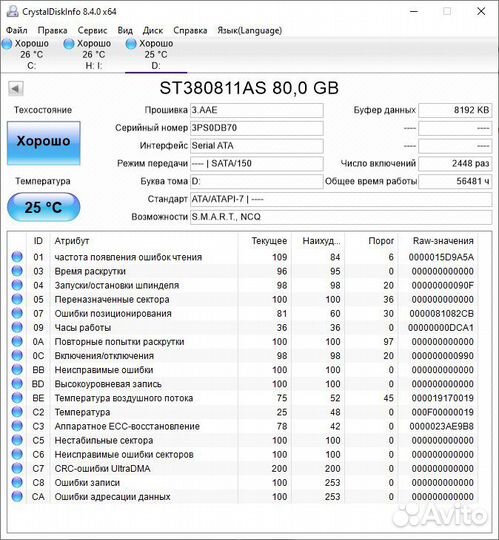Click the Хорошо health status button
The height and width of the screenshot is (540, 499).
[x=44, y=143]
